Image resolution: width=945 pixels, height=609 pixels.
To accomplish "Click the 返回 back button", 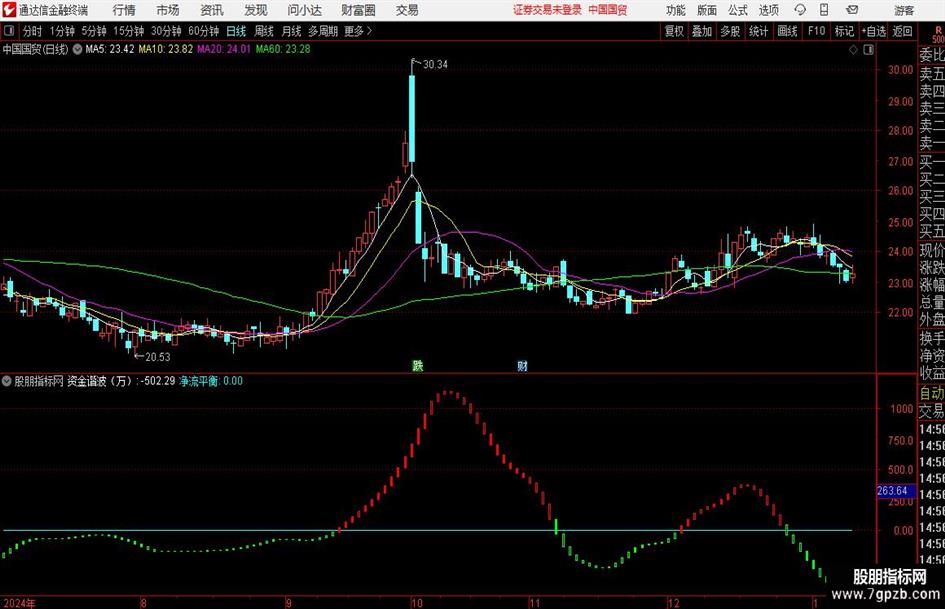I will [903, 31].
